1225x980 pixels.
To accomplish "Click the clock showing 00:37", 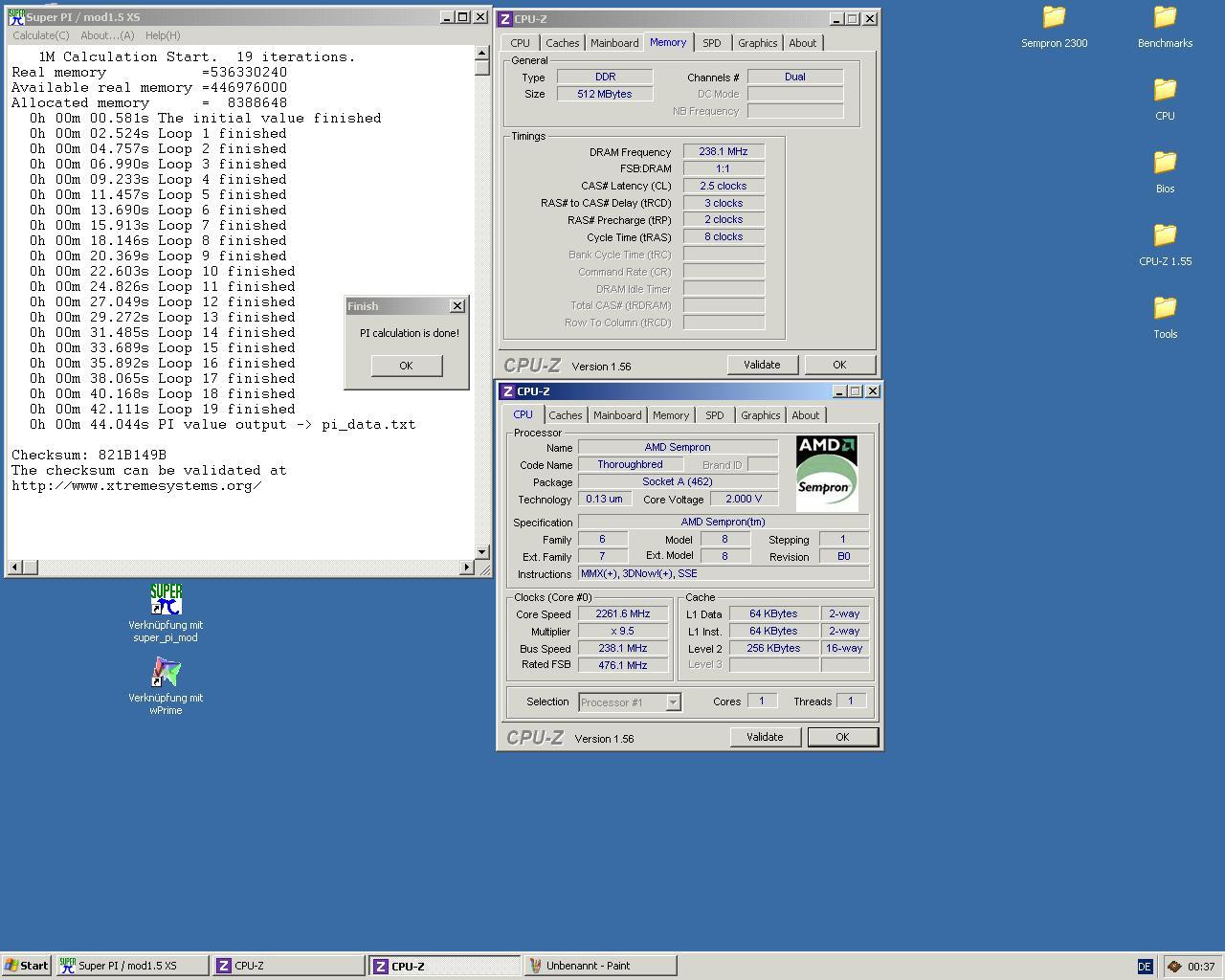I will (1201, 967).
